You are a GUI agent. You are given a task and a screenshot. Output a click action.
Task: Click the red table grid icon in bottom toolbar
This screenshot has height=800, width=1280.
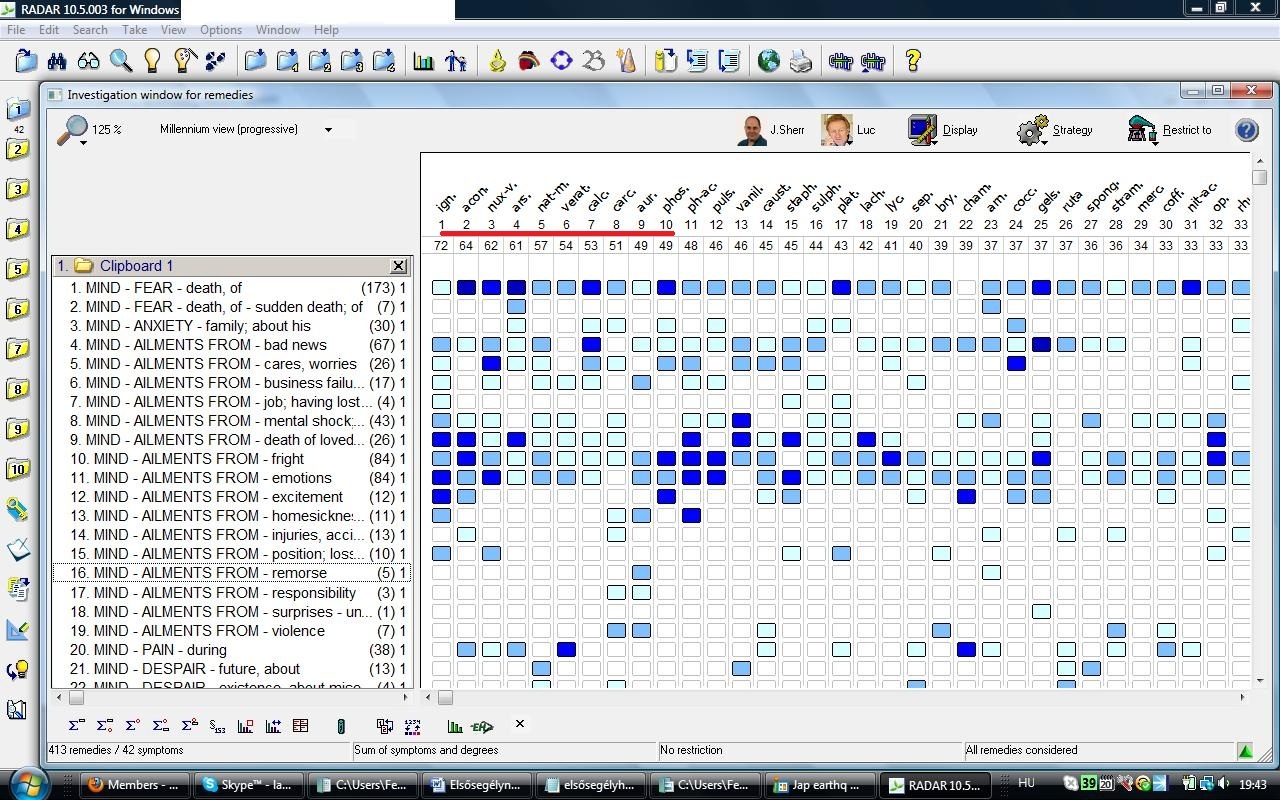pos(300,726)
